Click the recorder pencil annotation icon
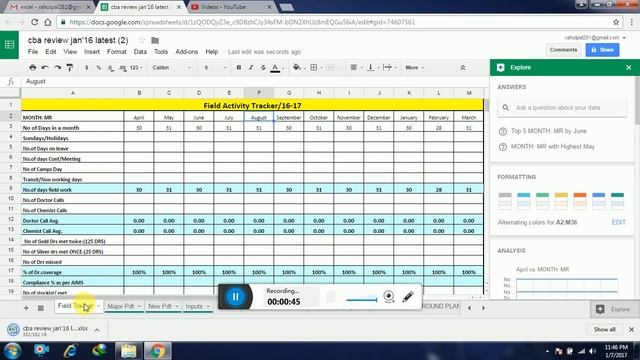Viewport: 640px width, 360px height. tap(408, 297)
